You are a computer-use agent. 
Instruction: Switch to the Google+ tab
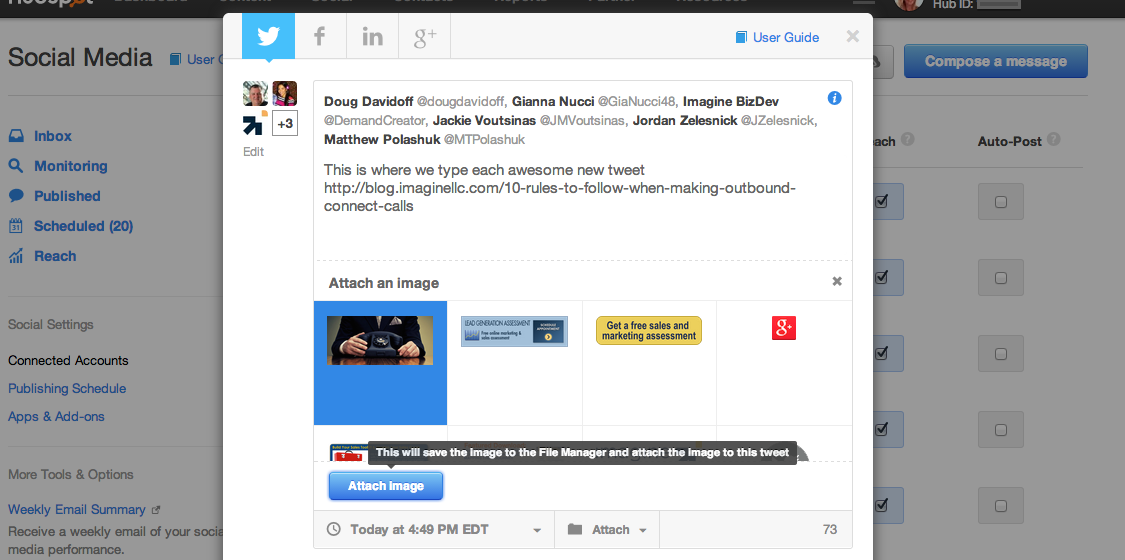[x=425, y=36]
